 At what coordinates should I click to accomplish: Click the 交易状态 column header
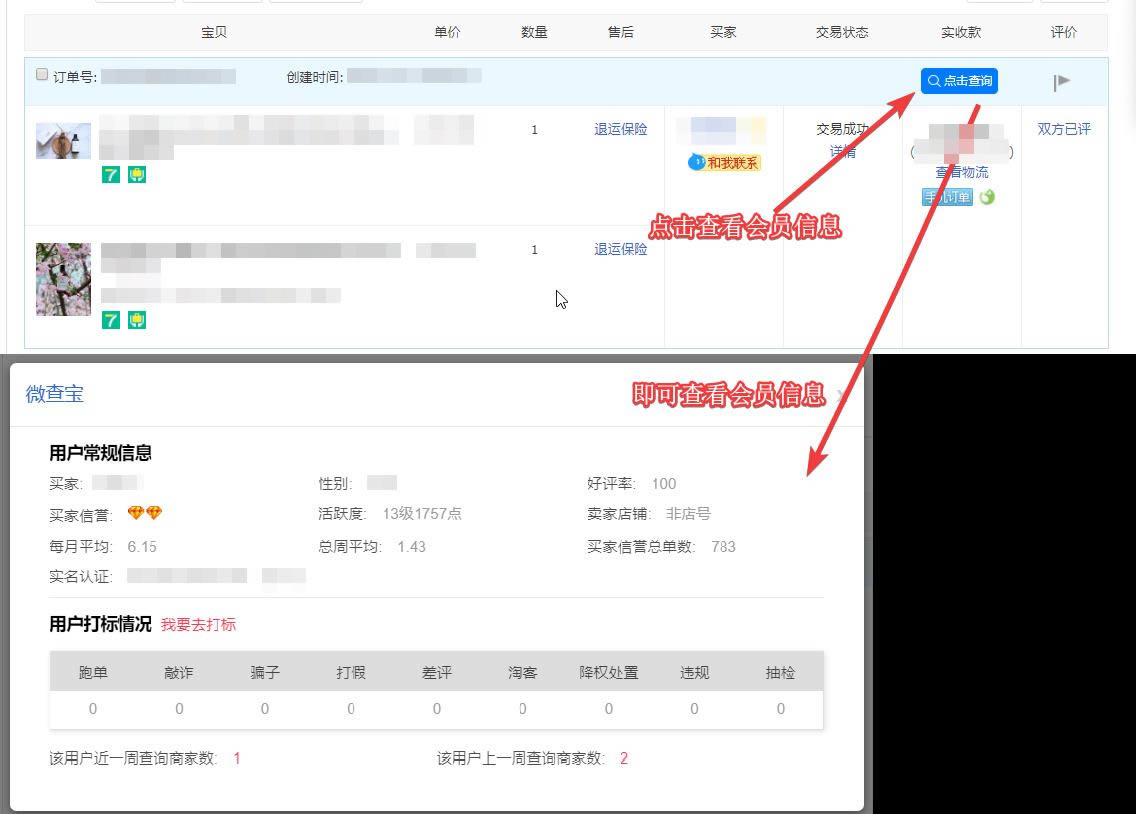coord(842,32)
